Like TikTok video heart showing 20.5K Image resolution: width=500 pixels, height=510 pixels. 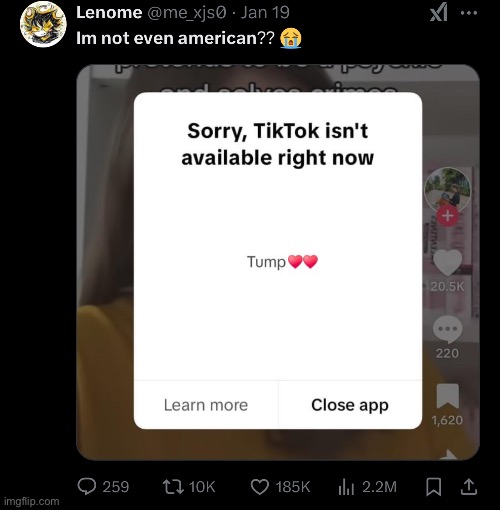(x=447, y=263)
